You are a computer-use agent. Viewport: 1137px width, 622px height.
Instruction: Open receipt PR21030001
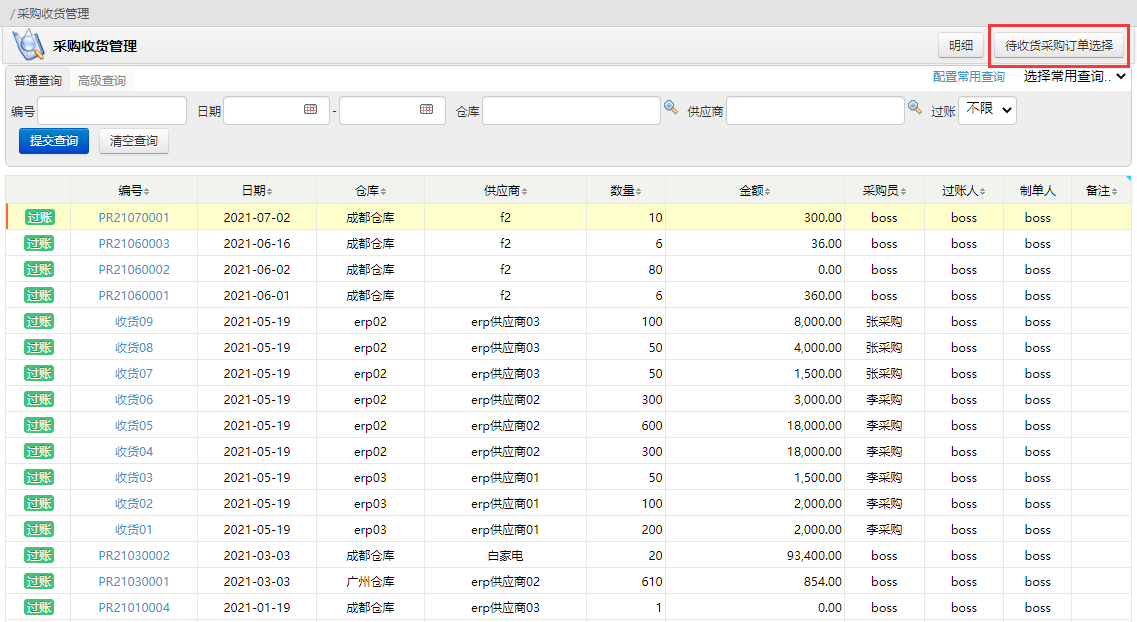click(134, 582)
